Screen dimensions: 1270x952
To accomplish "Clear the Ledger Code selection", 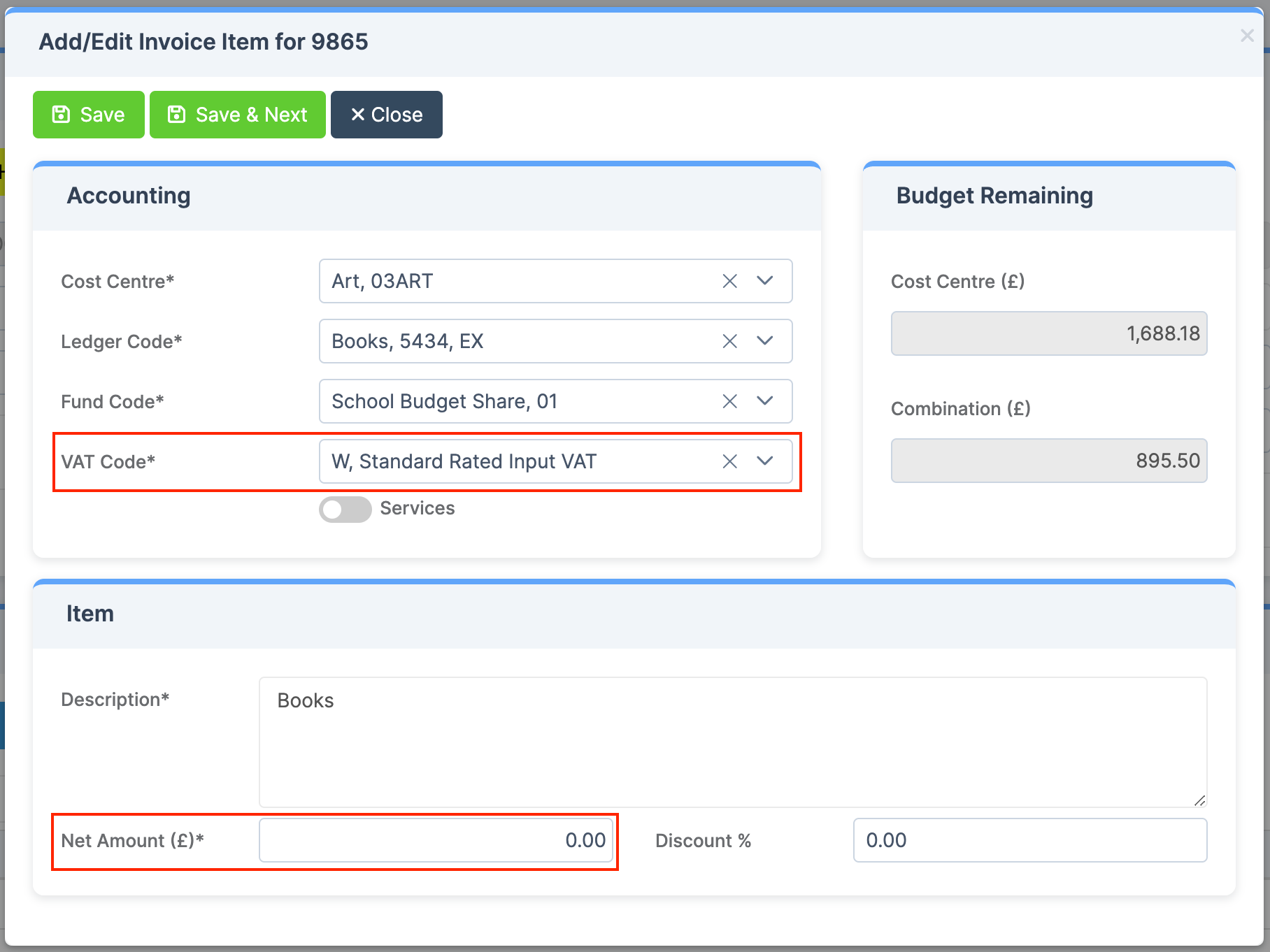I will [729, 341].
